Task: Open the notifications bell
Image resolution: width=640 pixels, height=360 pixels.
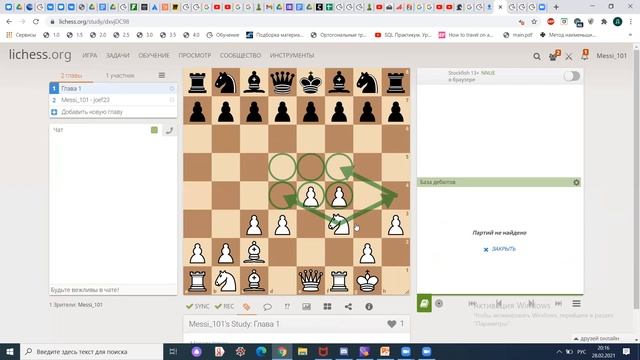Action: point(585,55)
